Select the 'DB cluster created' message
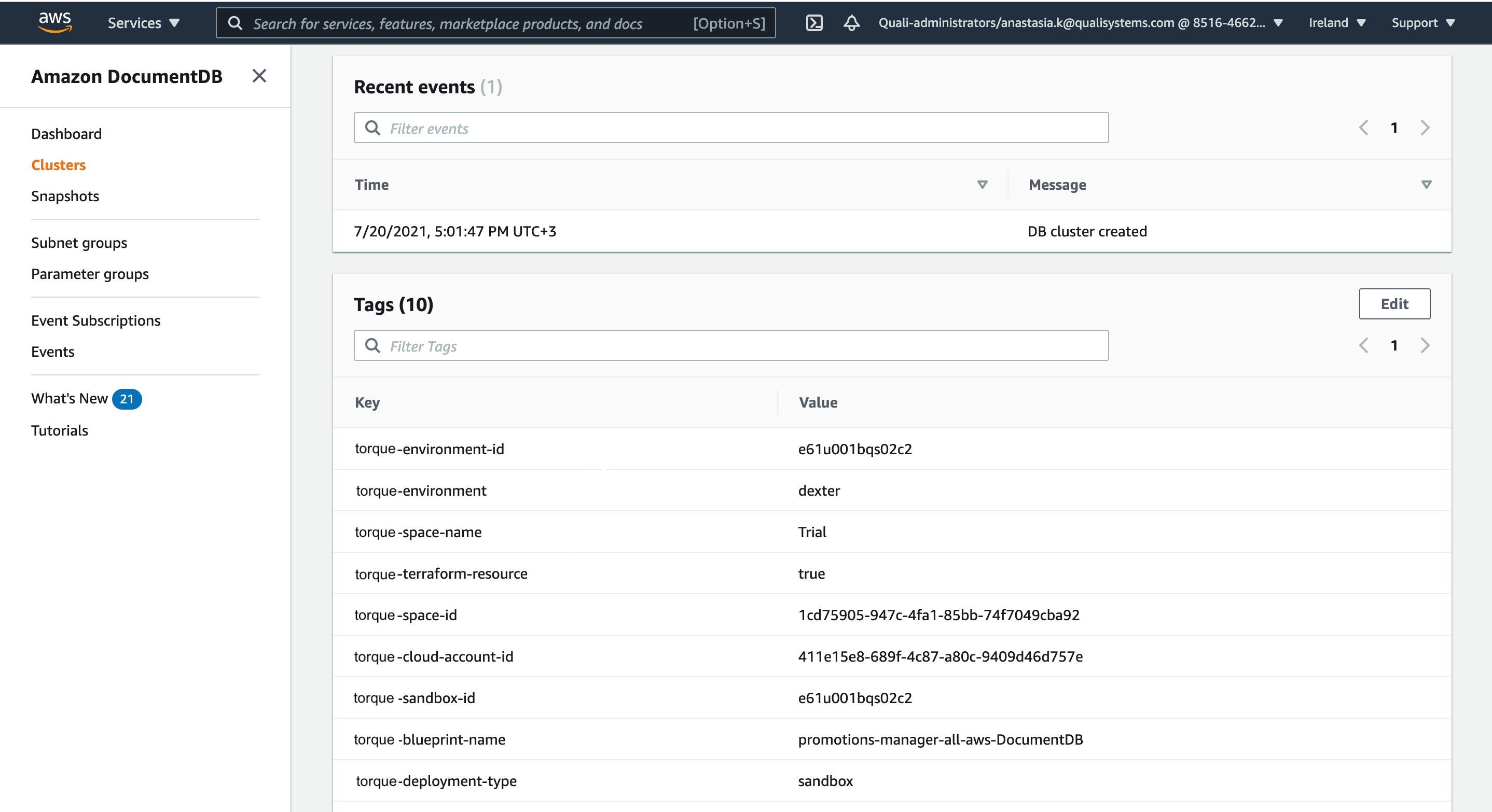This screenshot has height=812, width=1492. point(1087,231)
